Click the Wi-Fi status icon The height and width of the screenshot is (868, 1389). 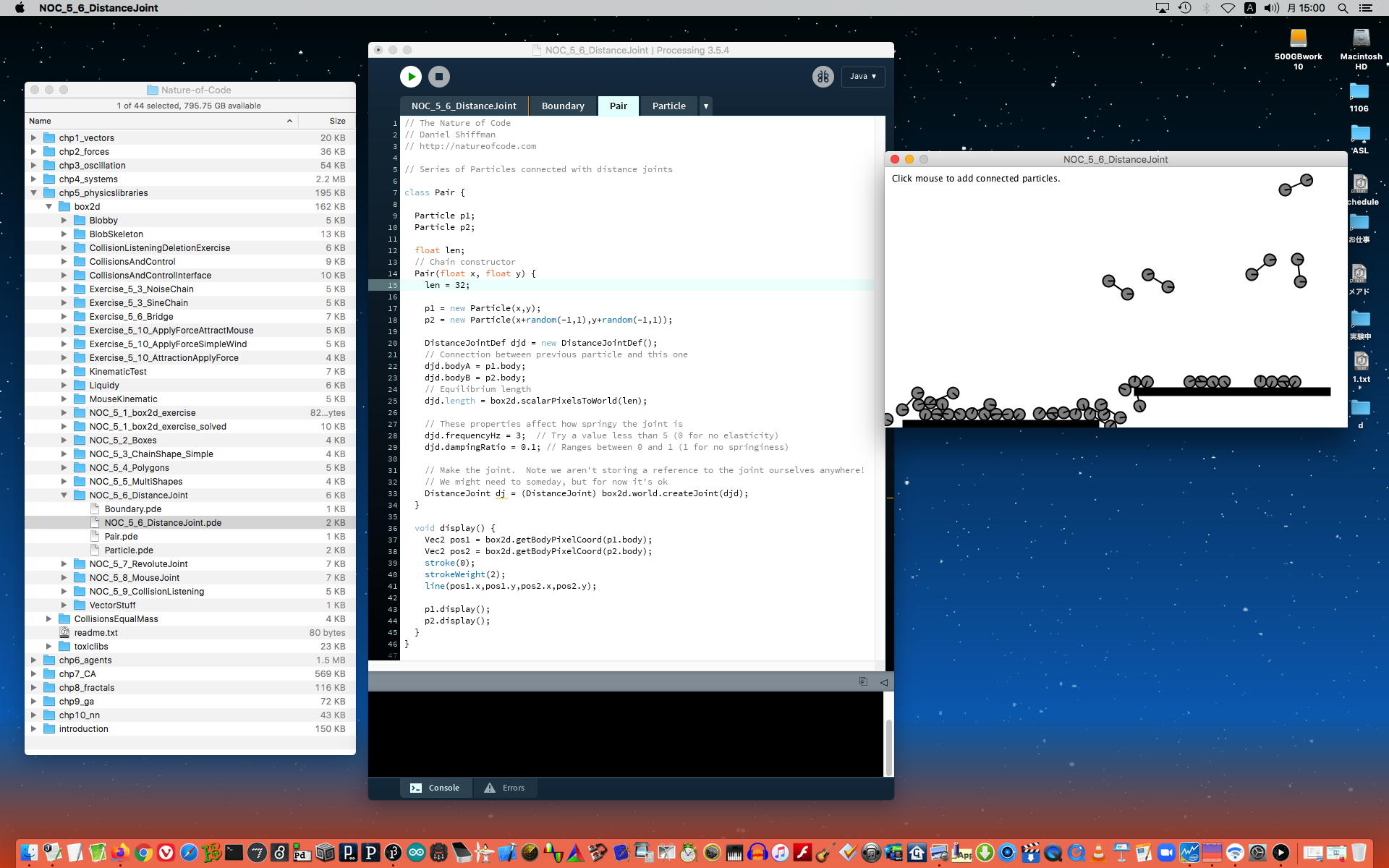tap(1228, 8)
